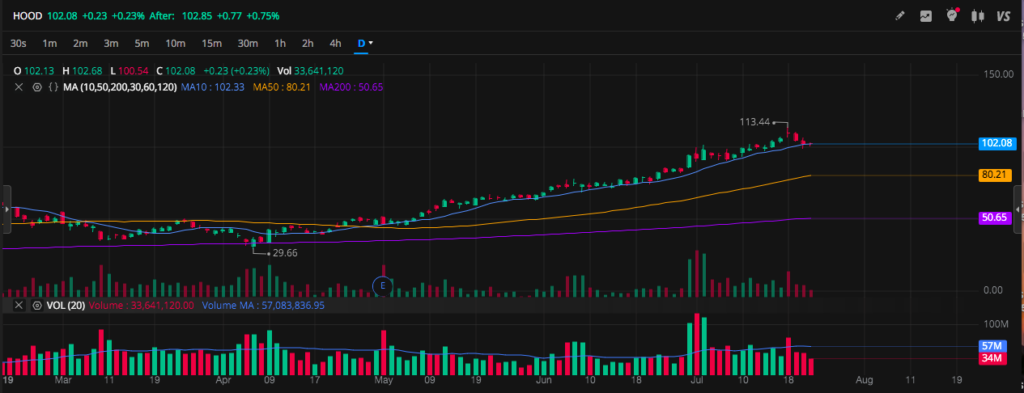Click the purple 50.65 axis tag
Screen dimensions: 1024x393
(995, 218)
